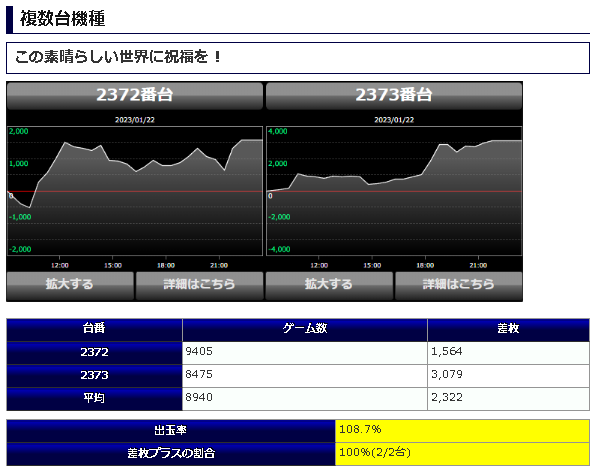This screenshot has height=471, width=596.
Task: Open 詳細はこちら for machine 2372
Action: 200,285
